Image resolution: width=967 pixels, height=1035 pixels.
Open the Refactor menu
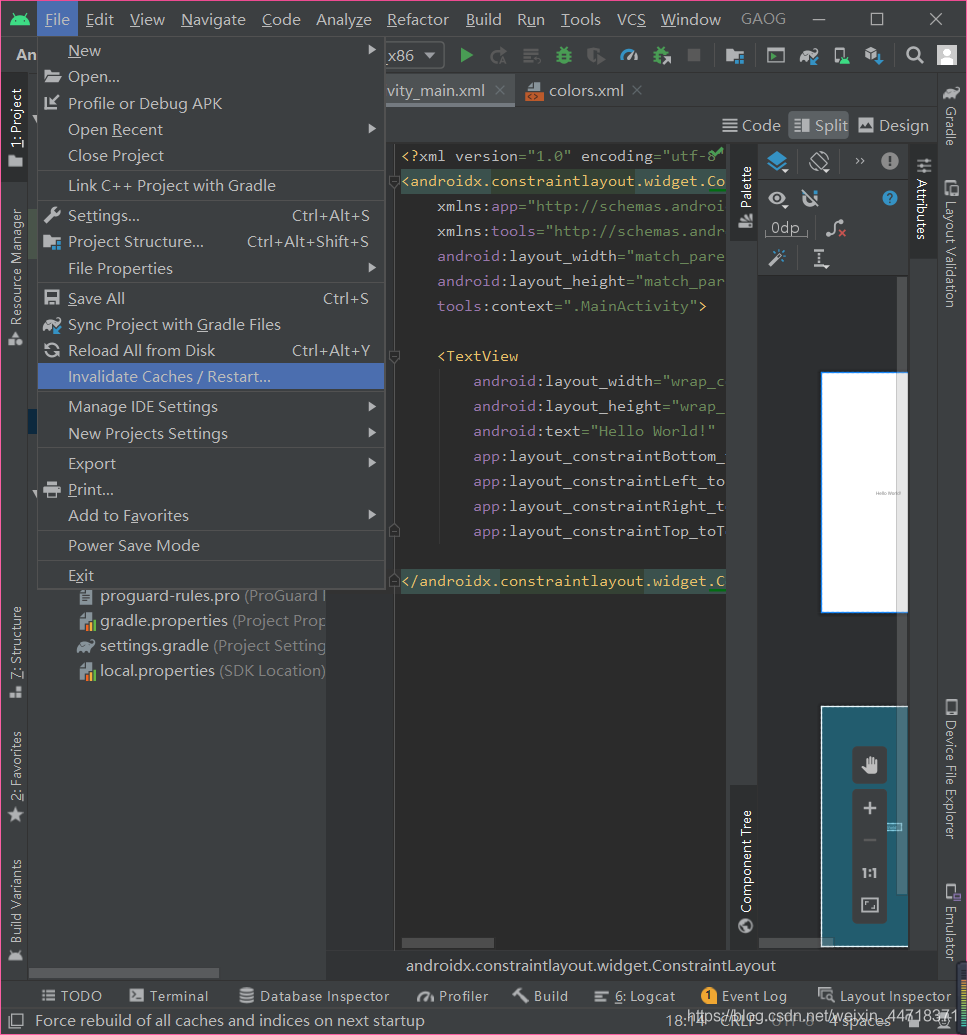click(417, 19)
